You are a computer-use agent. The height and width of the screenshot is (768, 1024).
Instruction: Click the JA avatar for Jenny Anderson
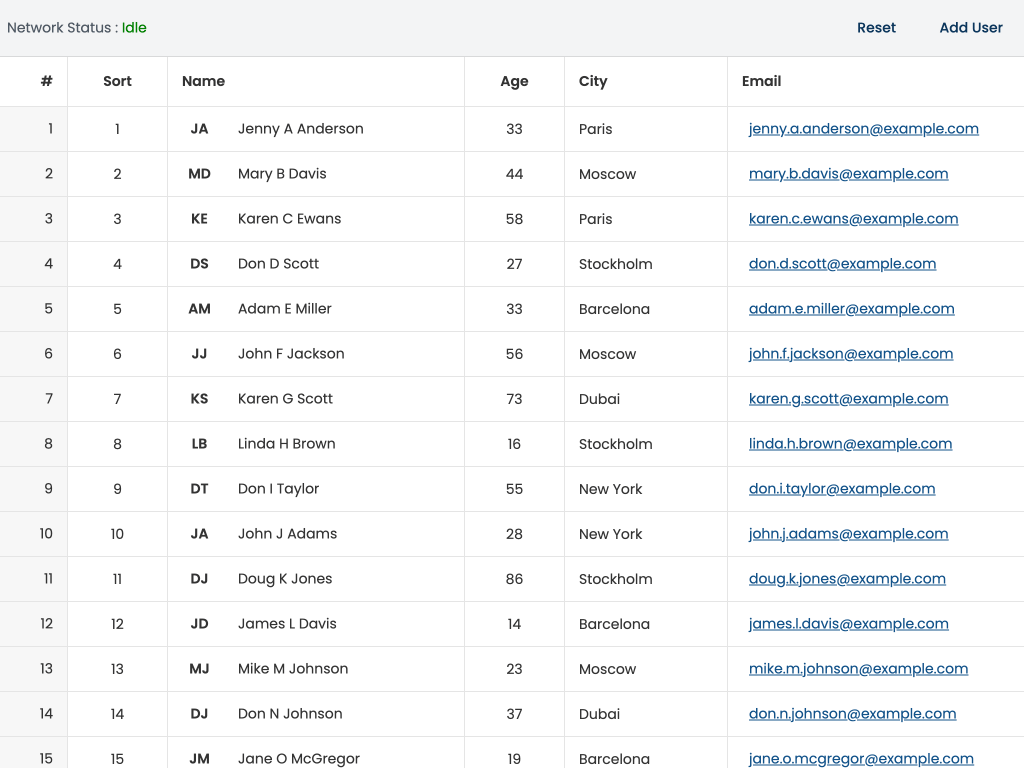tap(199, 129)
